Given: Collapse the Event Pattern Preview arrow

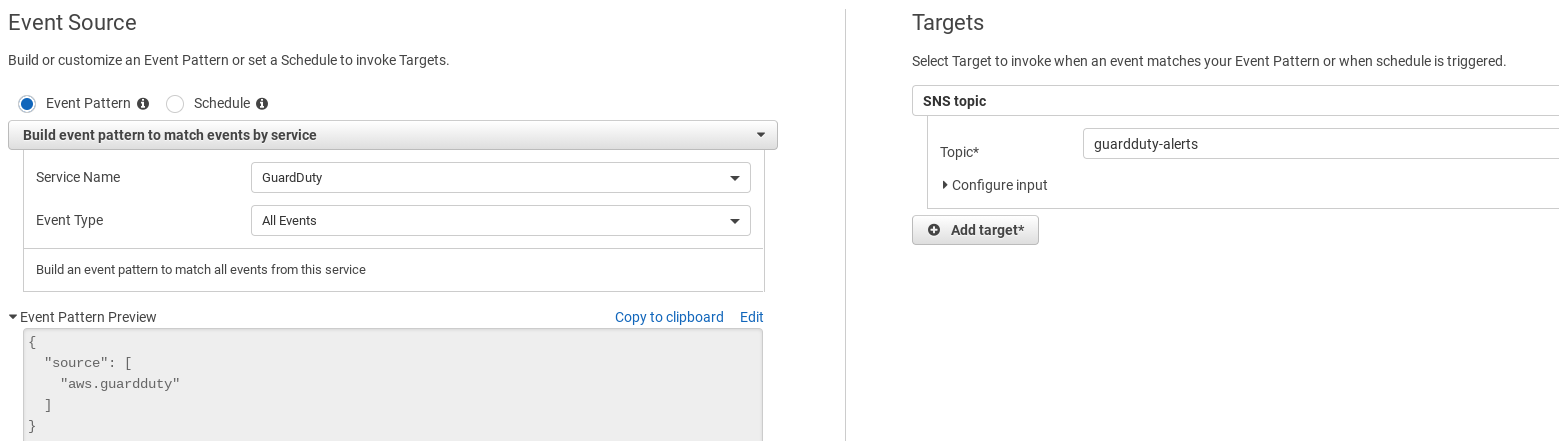Looking at the screenshot, I should (x=13, y=317).
